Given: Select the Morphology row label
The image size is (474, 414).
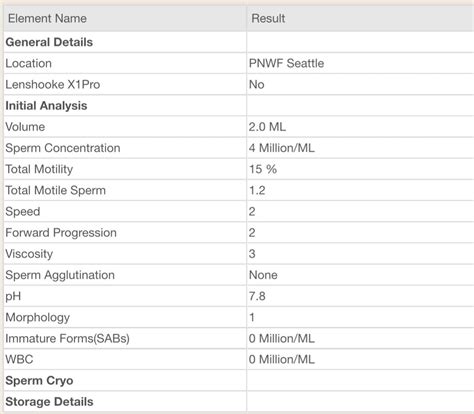Looking at the screenshot, I should 37,317.
